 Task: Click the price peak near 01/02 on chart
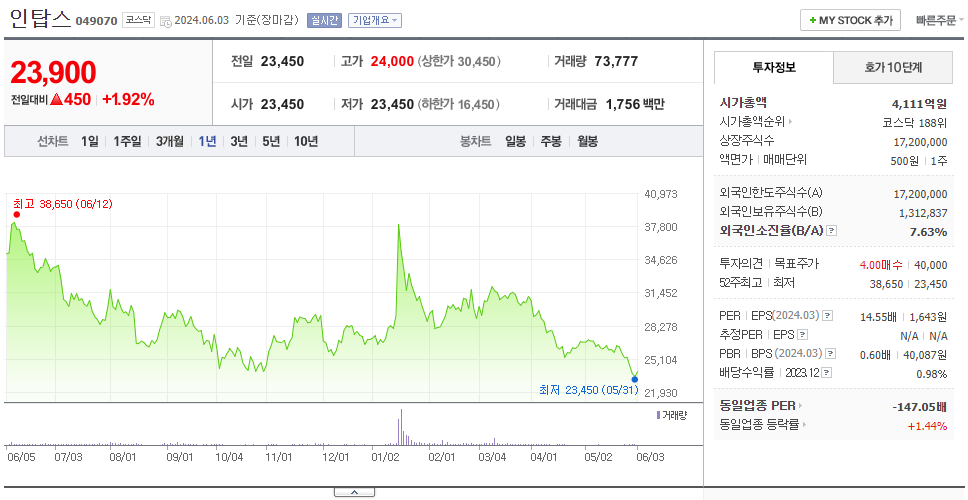tap(399, 226)
